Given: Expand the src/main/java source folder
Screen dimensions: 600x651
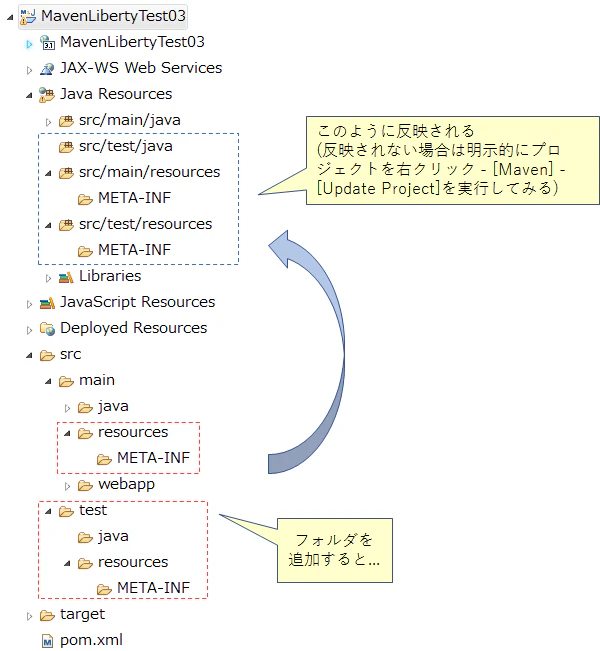Looking at the screenshot, I should coord(48,122).
